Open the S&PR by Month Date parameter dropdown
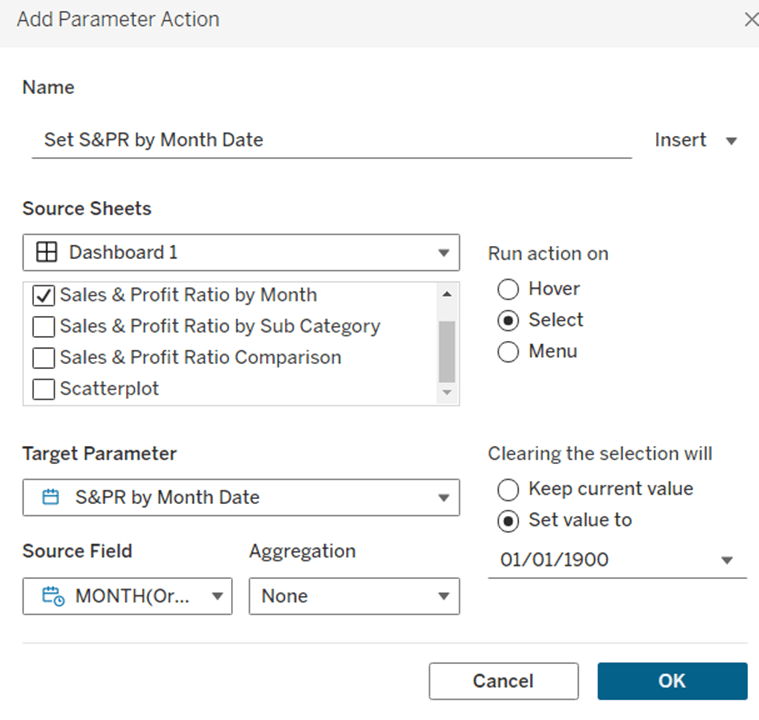 tap(443, 498)
